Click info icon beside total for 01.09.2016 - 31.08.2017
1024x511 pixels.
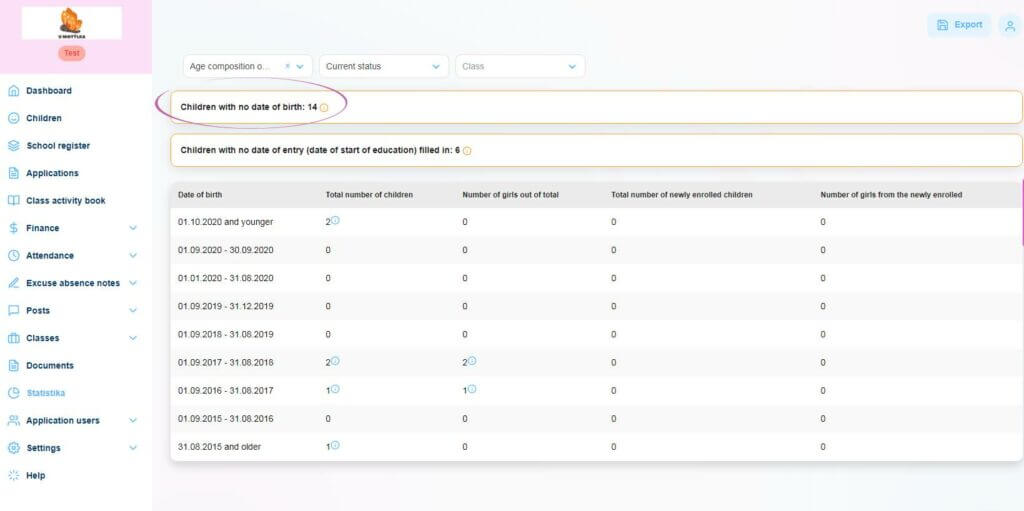[335, 389]
